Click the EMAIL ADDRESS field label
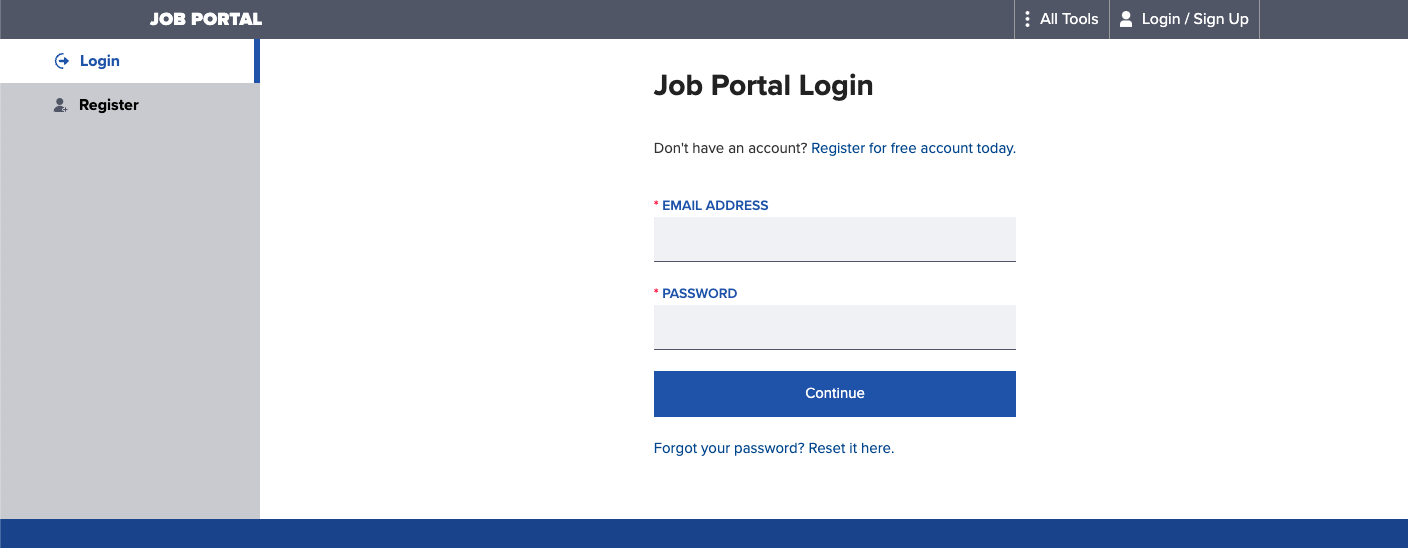 715,205
